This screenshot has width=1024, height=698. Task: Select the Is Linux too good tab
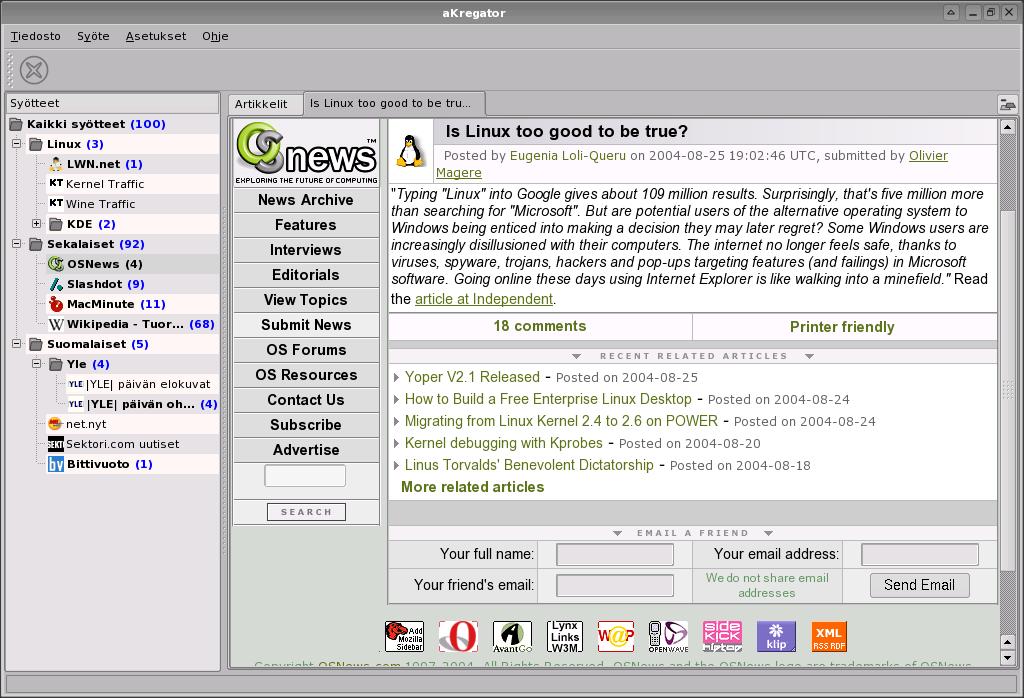(x=394, y=103)
